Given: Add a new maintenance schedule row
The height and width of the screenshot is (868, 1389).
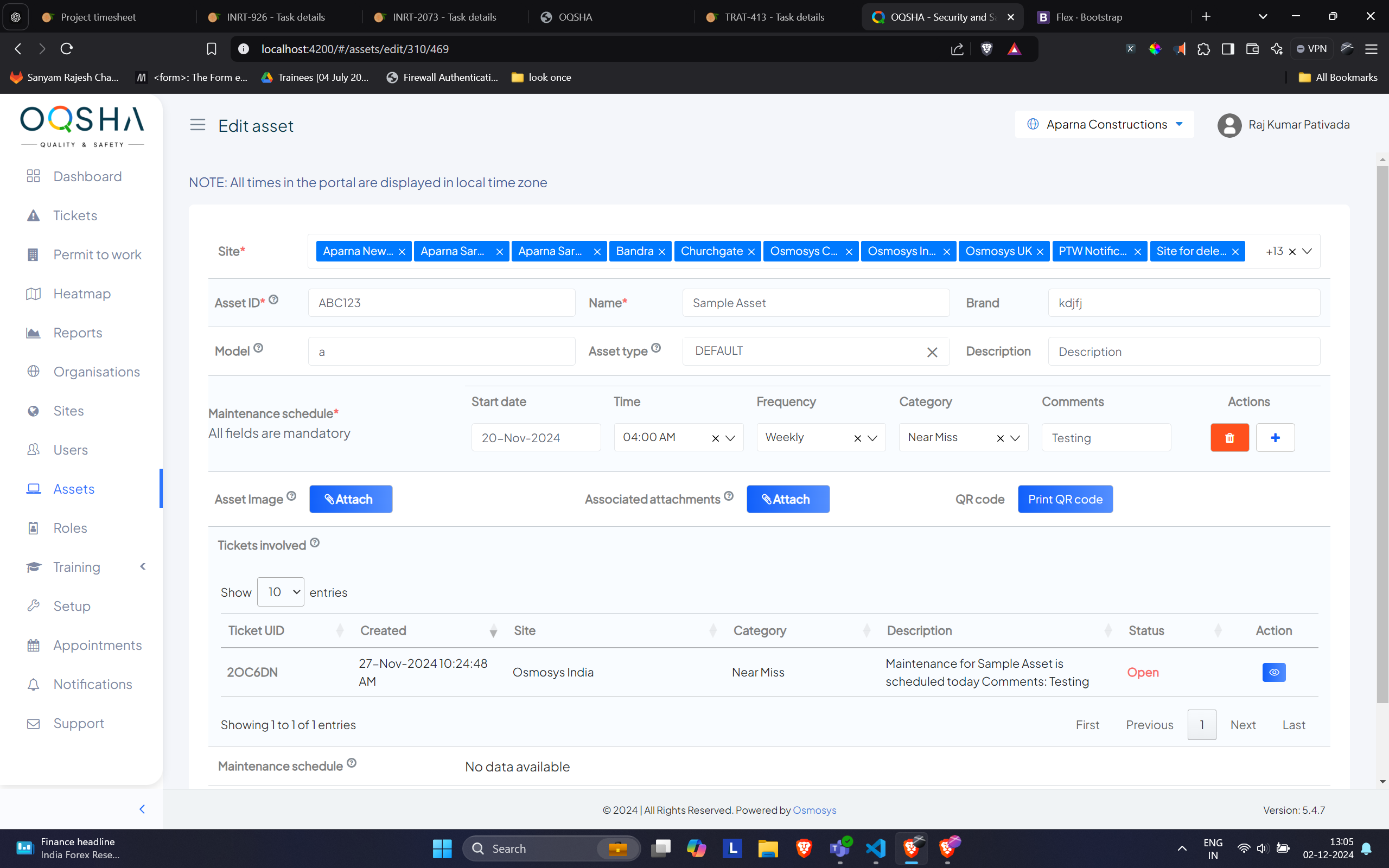Looking at the screenshot, I should coord(1275,437).
